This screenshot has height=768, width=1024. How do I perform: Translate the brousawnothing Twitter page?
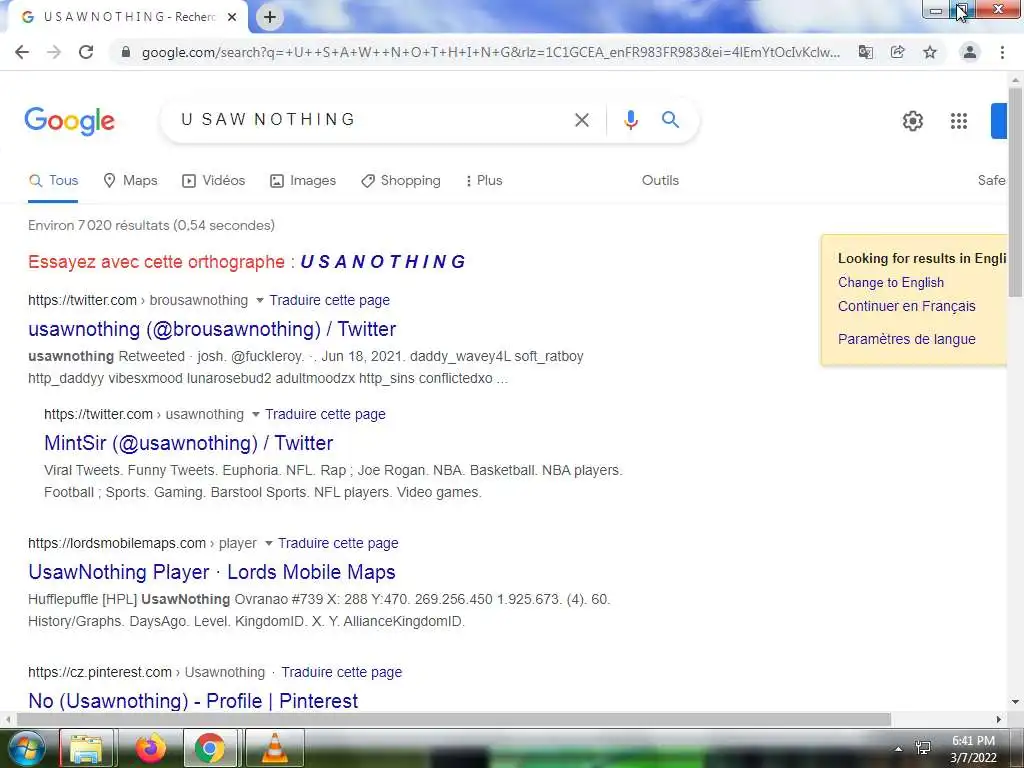pyautogui.click(x=329, y=300)
